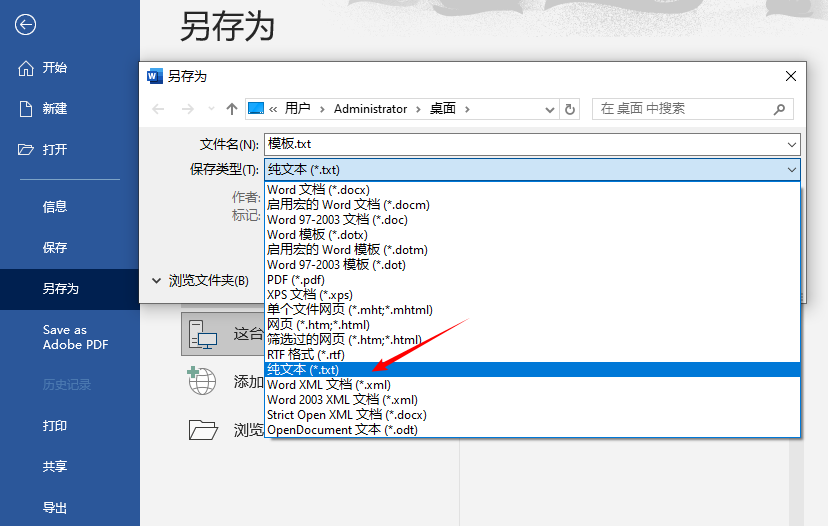Click 桌面 in the path breadcrumb
Viewport: 828px width, 526px height.
click(x=443, y=109)
